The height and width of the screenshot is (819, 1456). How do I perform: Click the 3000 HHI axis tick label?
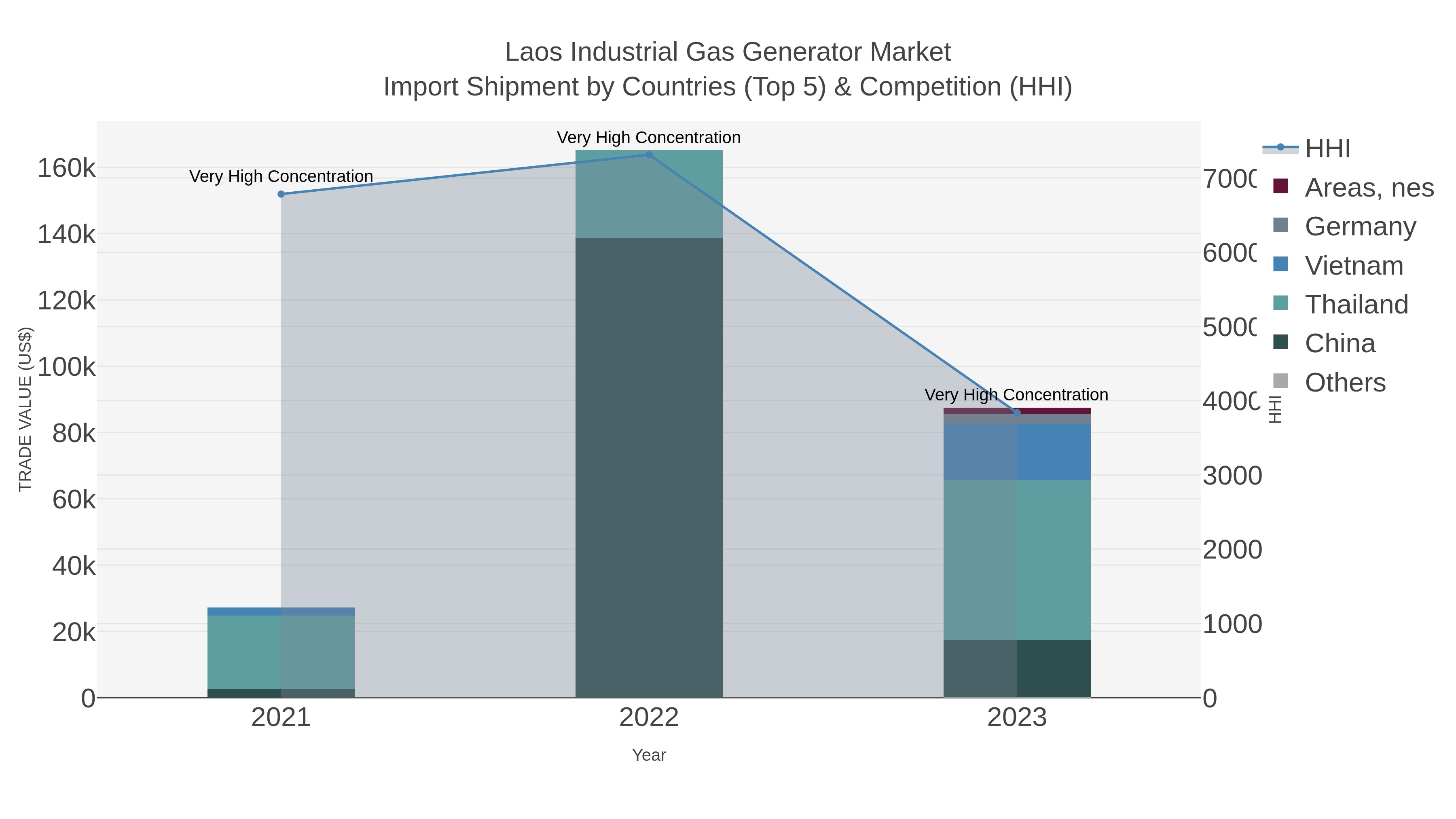point(1232,475)
